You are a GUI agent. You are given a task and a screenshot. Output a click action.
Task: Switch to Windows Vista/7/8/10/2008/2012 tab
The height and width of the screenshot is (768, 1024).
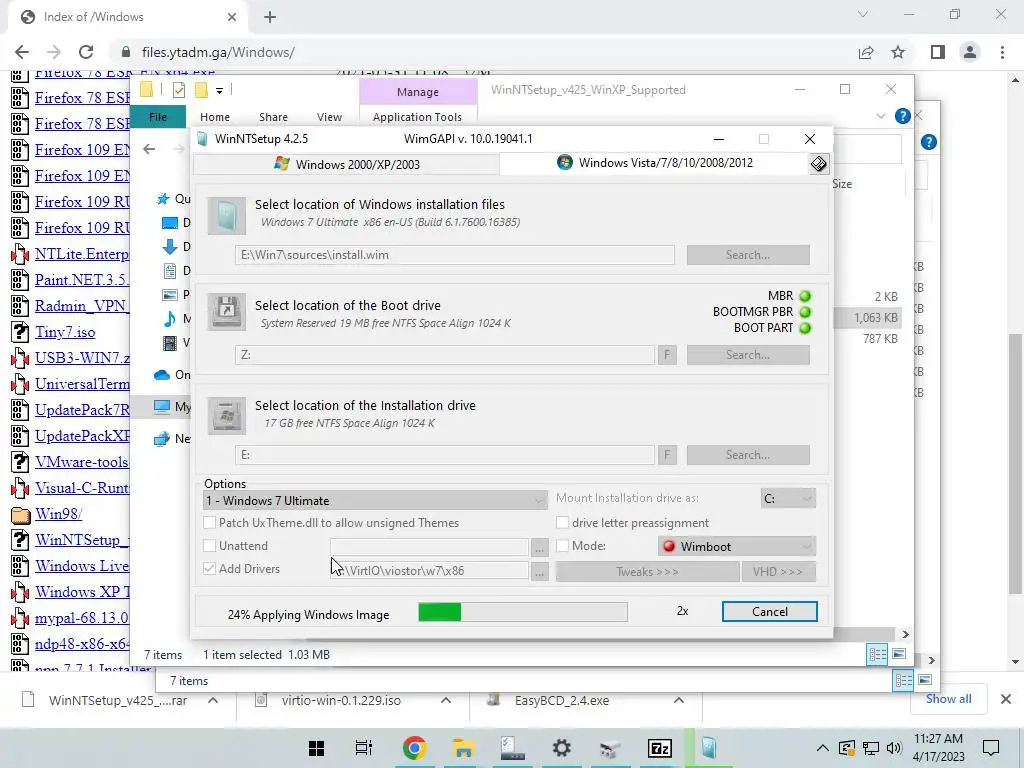(x=655, y=163)
